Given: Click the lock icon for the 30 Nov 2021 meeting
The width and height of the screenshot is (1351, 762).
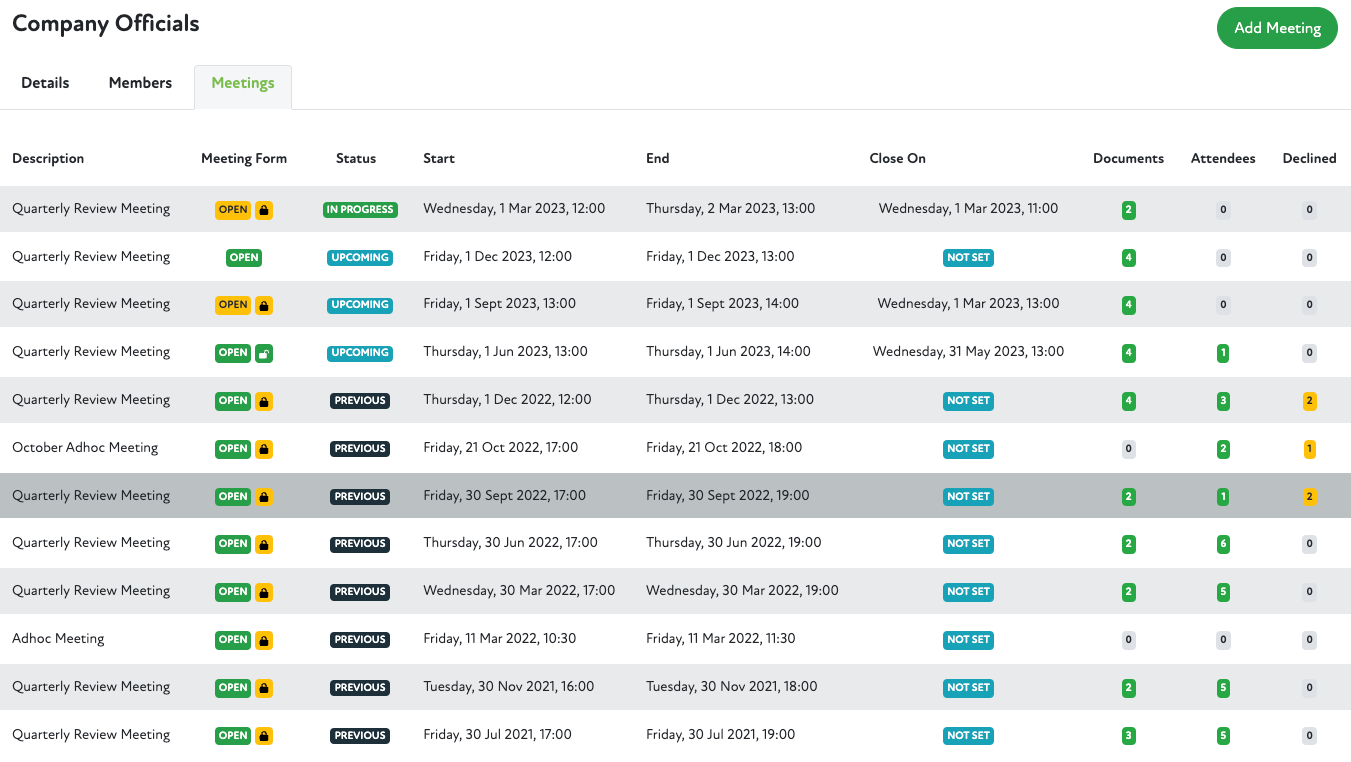Looking at the screenshot, I should point(264,688).
